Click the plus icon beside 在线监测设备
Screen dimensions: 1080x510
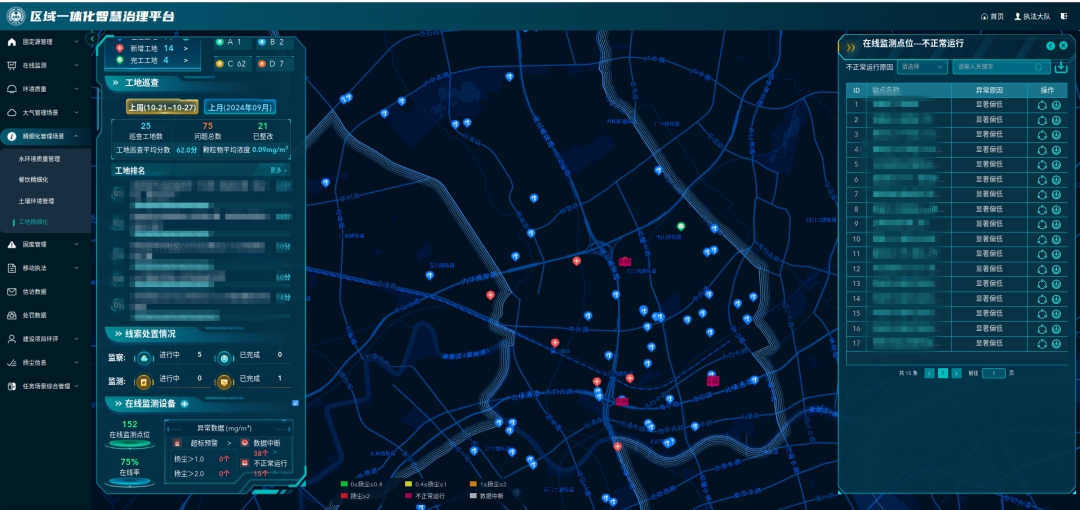coord(184,404)
